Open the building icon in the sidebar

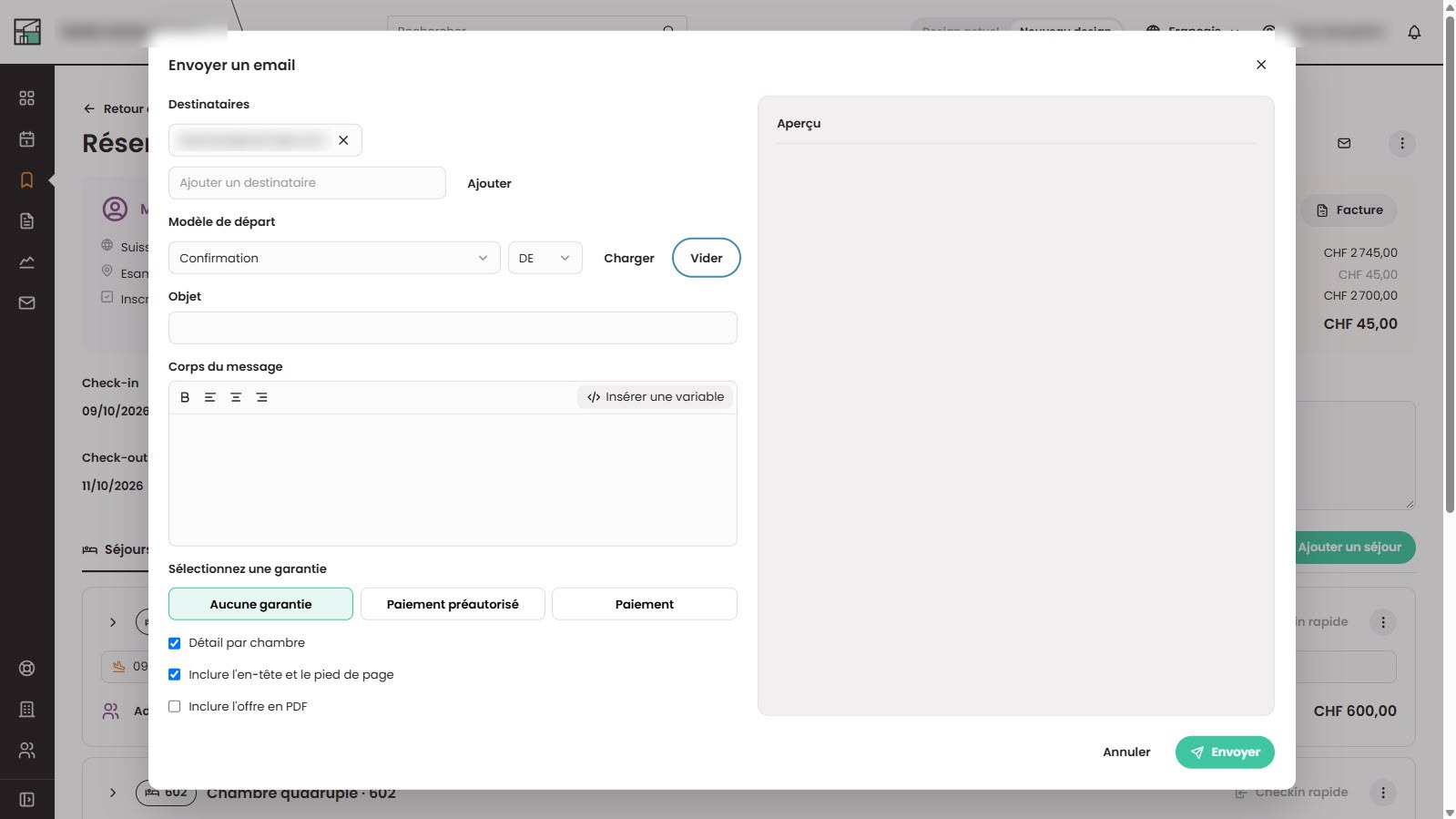[x=27, y=710]
